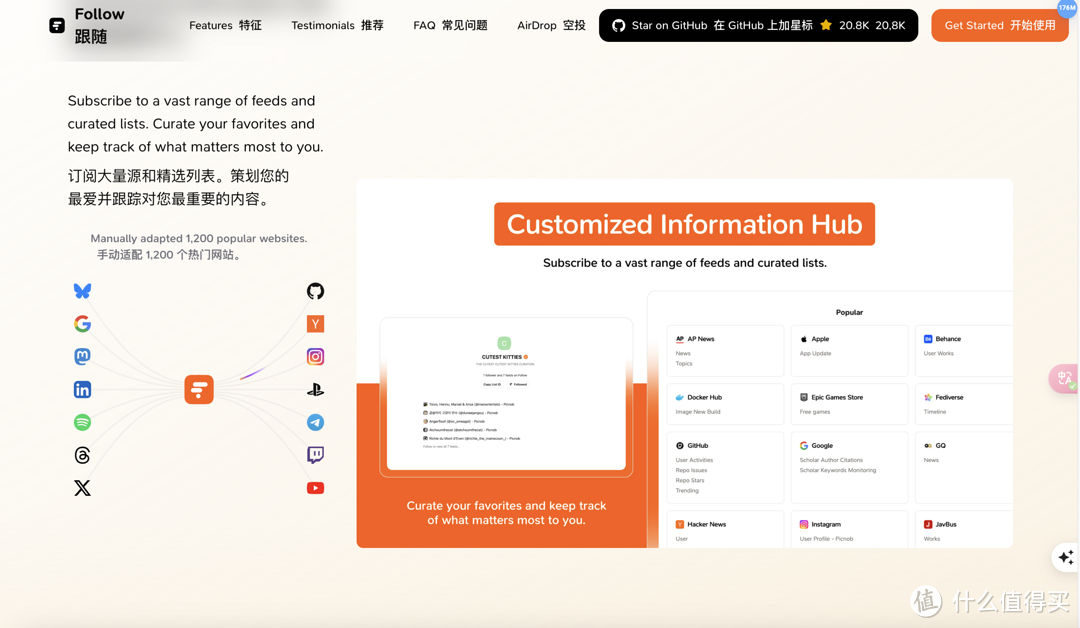1080x628 pixels.
Task: Click '20.8K' star count in header
Action: click(854, 25)
